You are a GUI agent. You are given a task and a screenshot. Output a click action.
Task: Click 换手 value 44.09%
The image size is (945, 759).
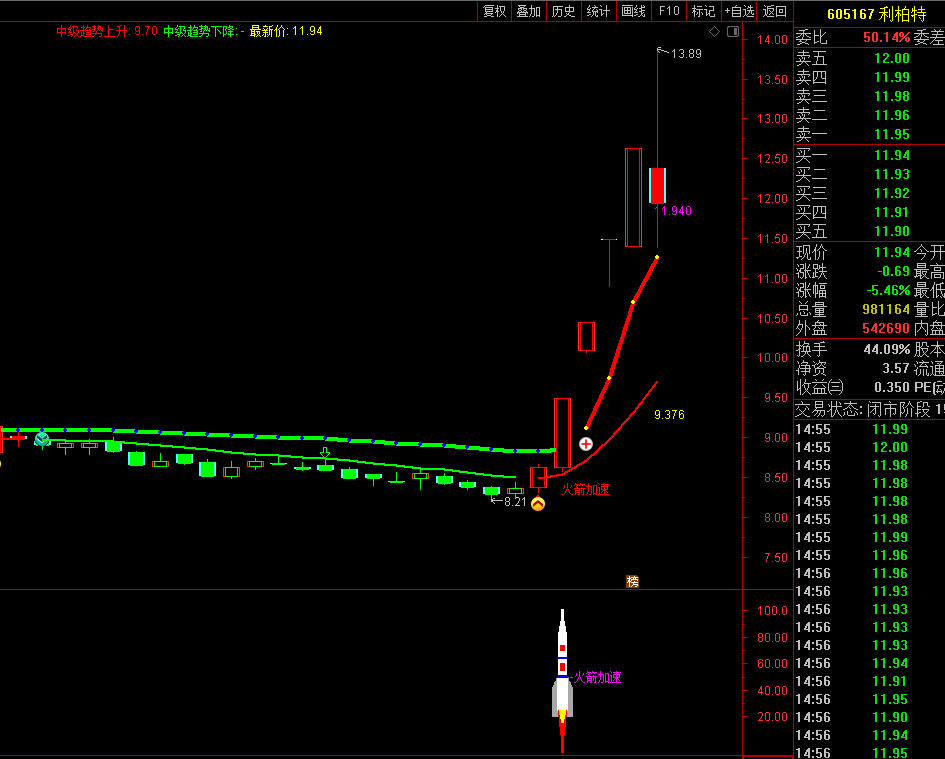click(887, 350)
